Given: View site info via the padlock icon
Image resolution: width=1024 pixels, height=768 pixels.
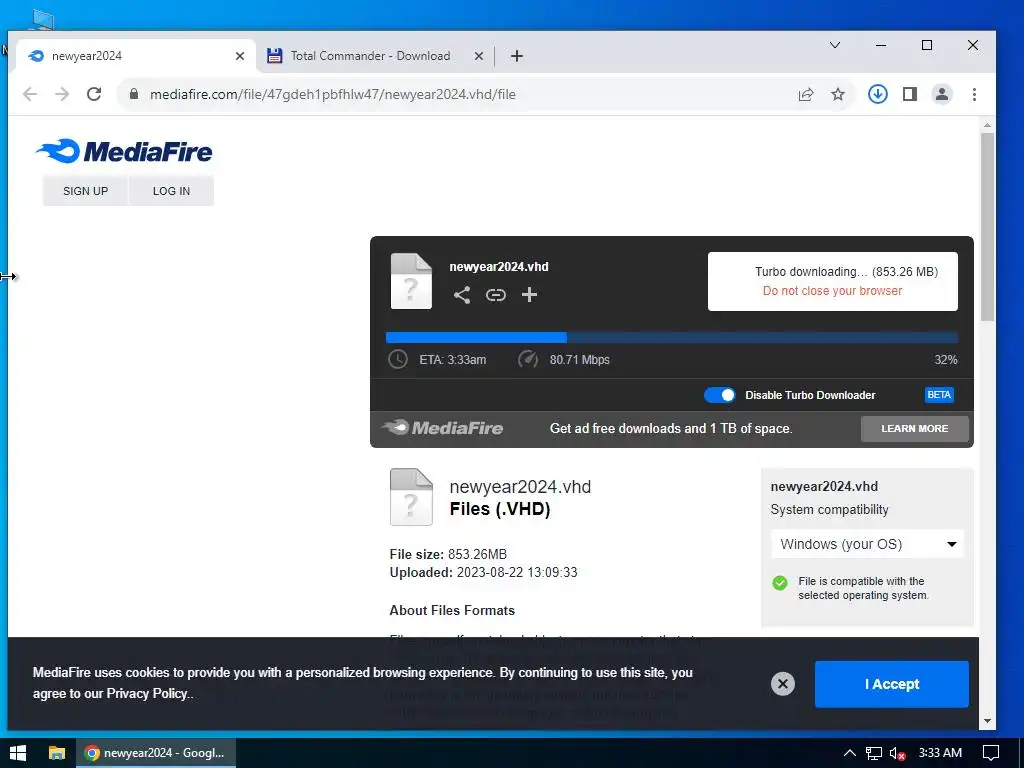Looking at the screenshot, I should (134, 94).
